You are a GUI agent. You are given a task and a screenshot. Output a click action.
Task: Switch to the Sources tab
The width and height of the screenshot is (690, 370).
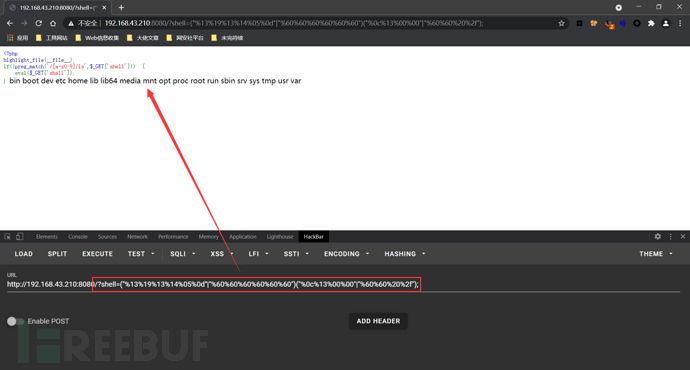(x=107, y=237)
